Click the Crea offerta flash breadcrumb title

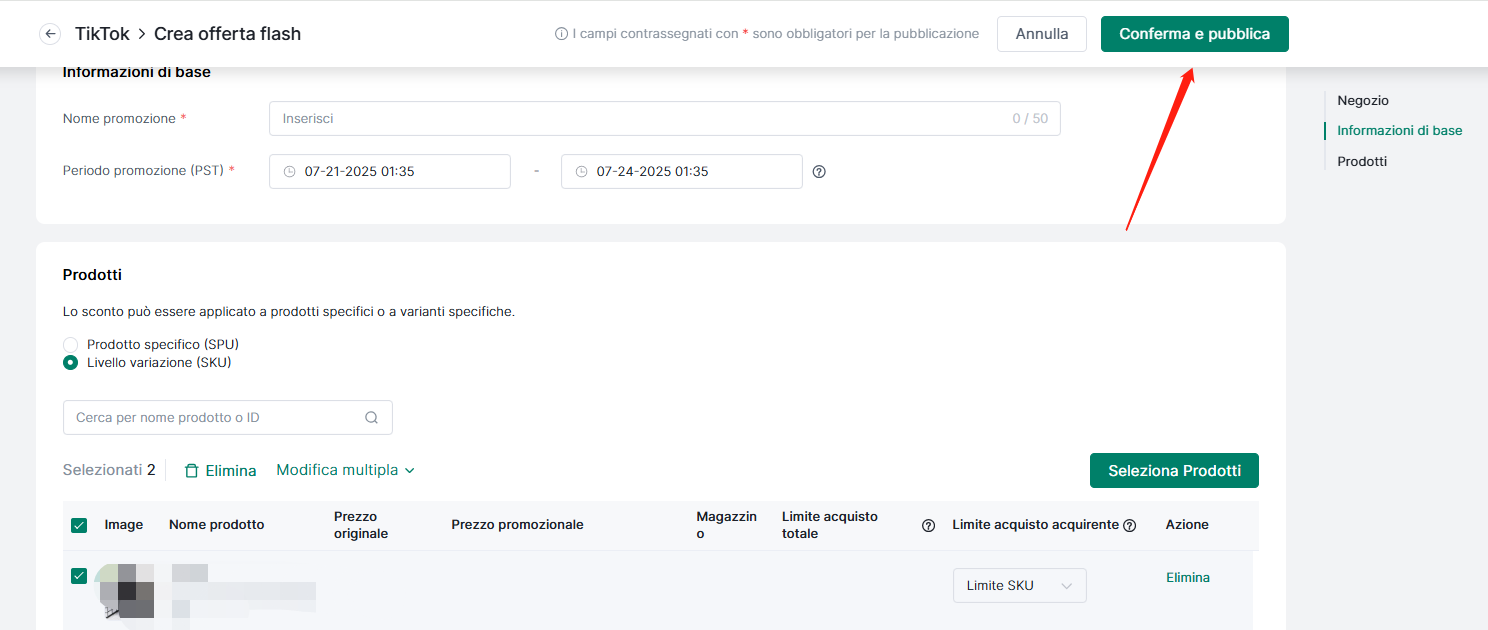[228, 34]
